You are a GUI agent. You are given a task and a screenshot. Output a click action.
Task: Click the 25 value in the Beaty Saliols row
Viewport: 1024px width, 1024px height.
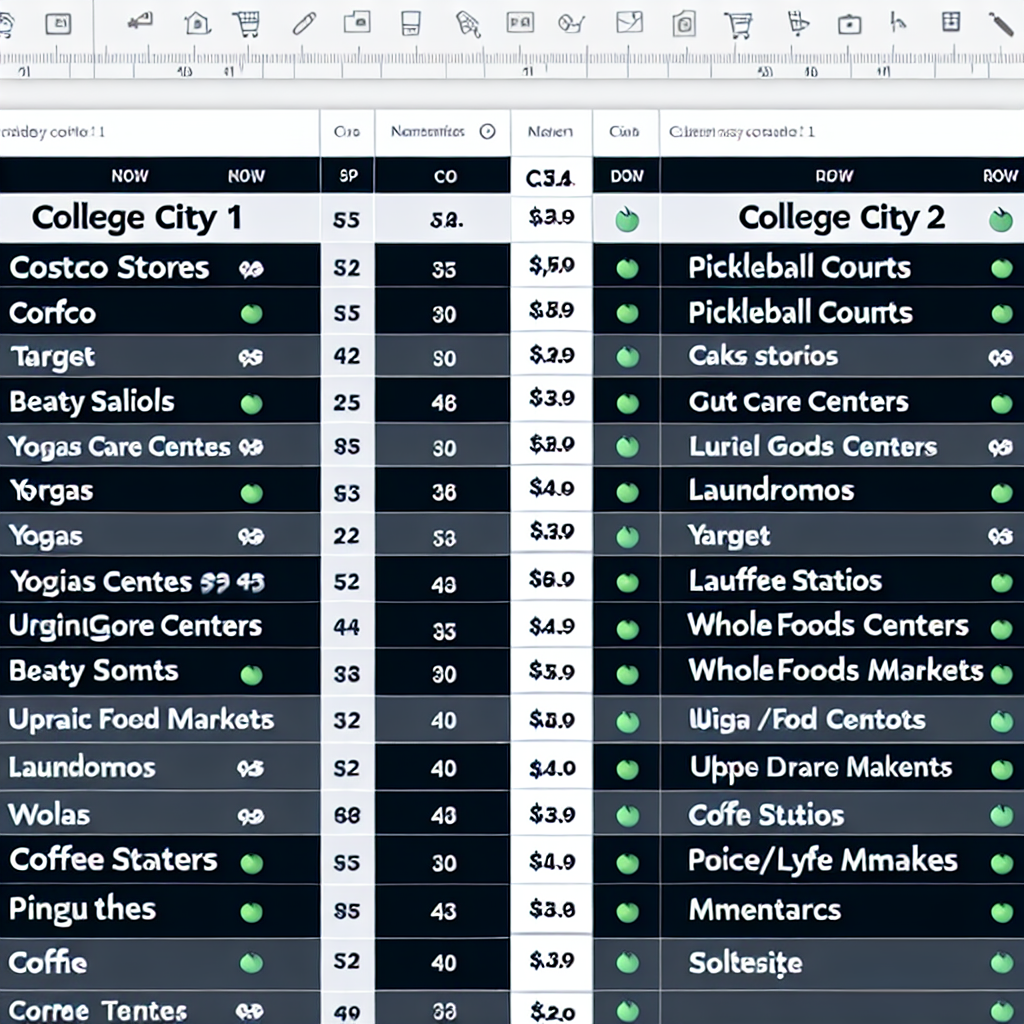pos(347,403)
